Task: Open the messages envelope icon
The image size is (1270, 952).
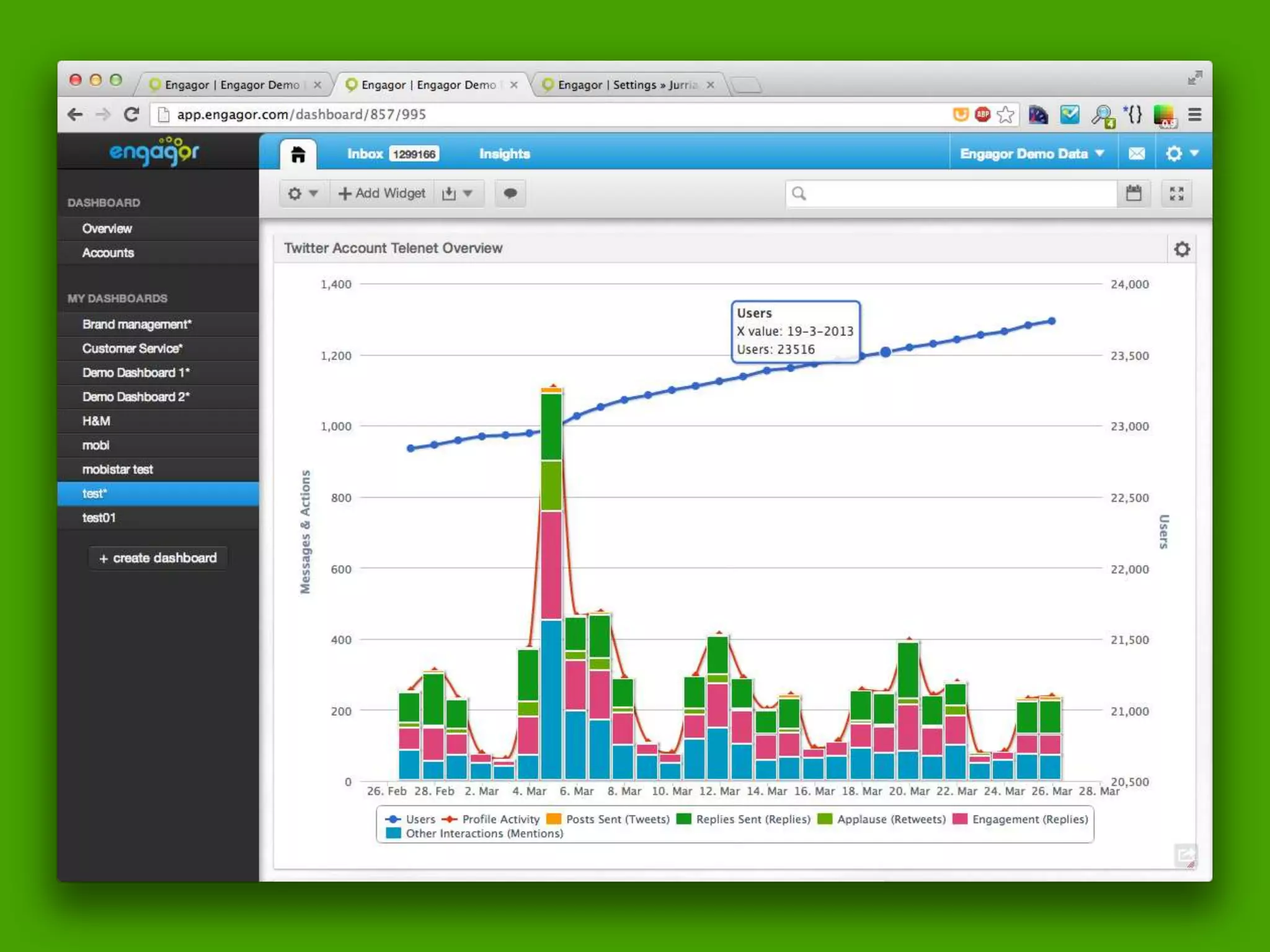Action: (x=1136, y=154)
